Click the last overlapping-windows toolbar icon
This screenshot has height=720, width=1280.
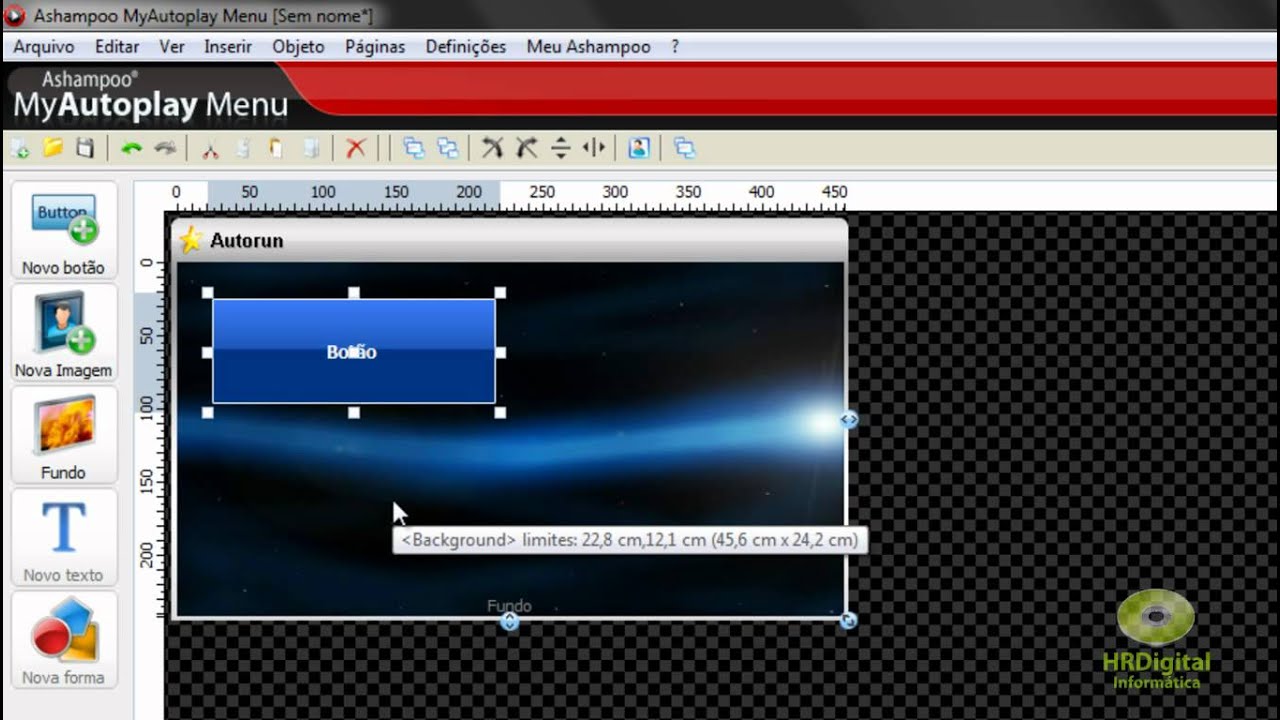tap(685, 149)
